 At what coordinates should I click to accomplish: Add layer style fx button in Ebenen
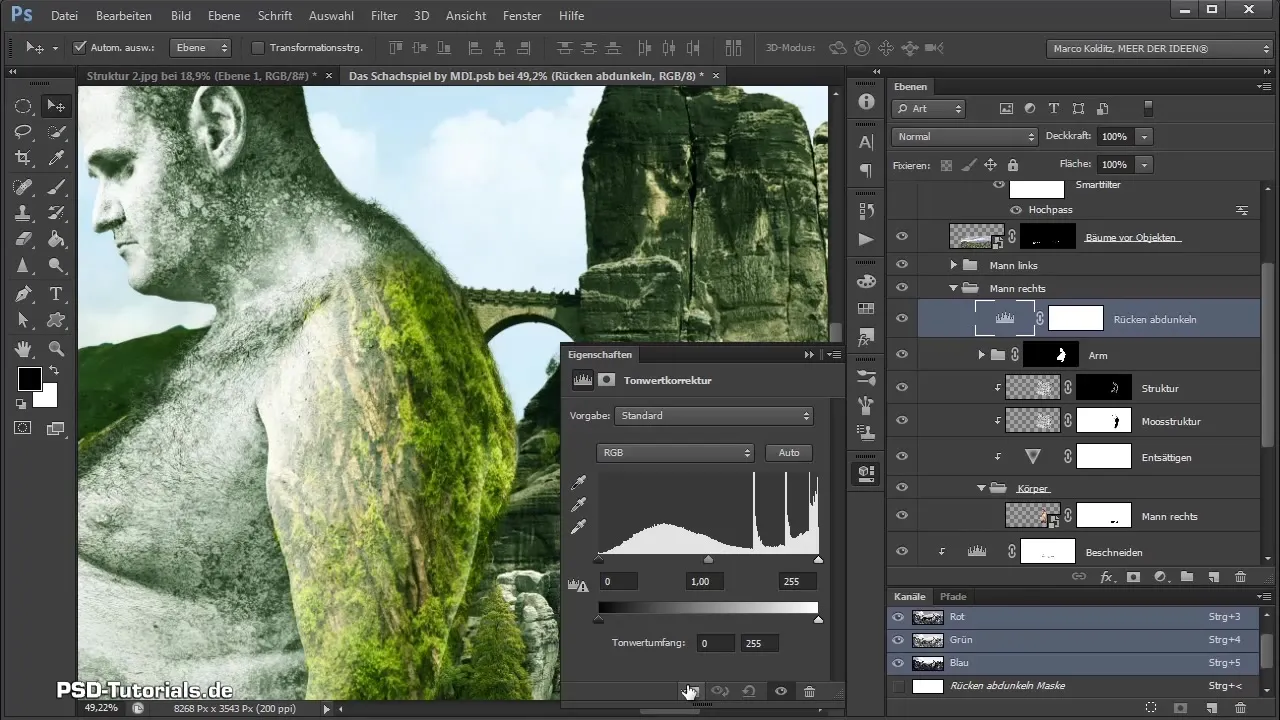[x=1107, y=577]
